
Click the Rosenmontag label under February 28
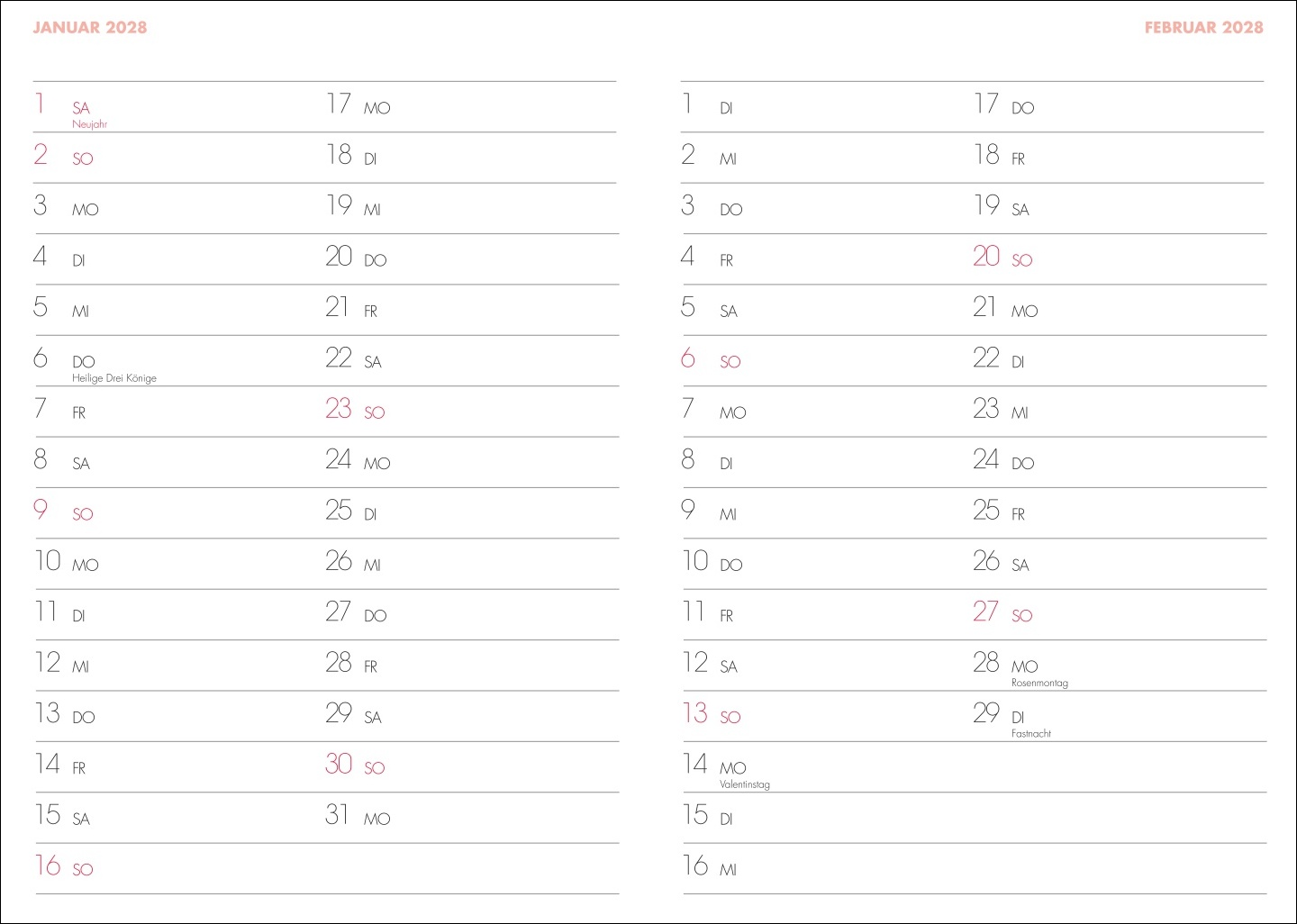pyautogui.click(x=1039, y=683)
